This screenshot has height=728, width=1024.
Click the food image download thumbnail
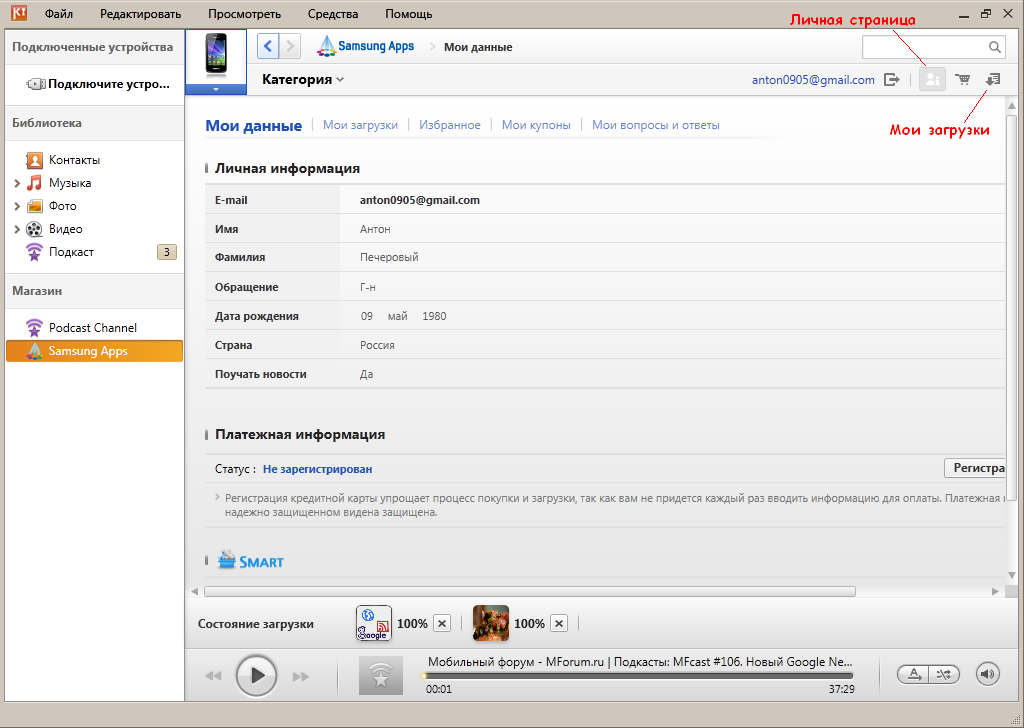(x=490, y=623)
